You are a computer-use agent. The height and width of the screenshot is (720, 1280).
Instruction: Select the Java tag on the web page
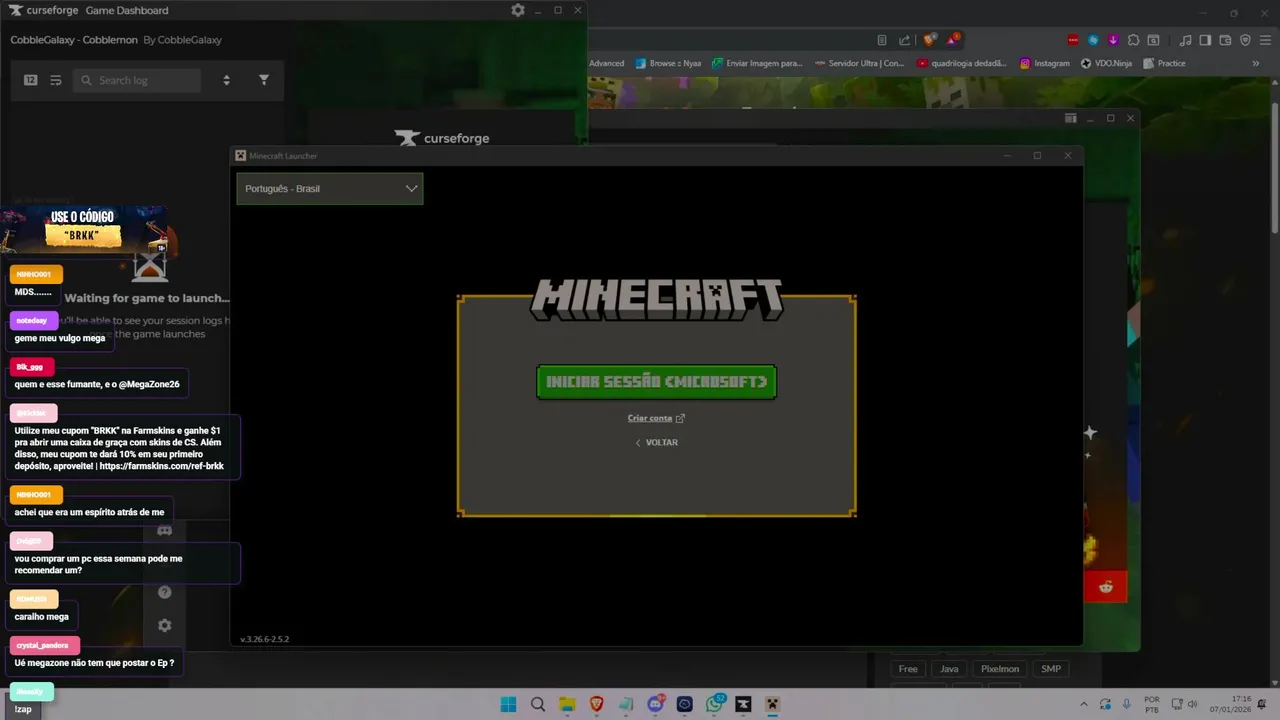(x=949, y=669)
